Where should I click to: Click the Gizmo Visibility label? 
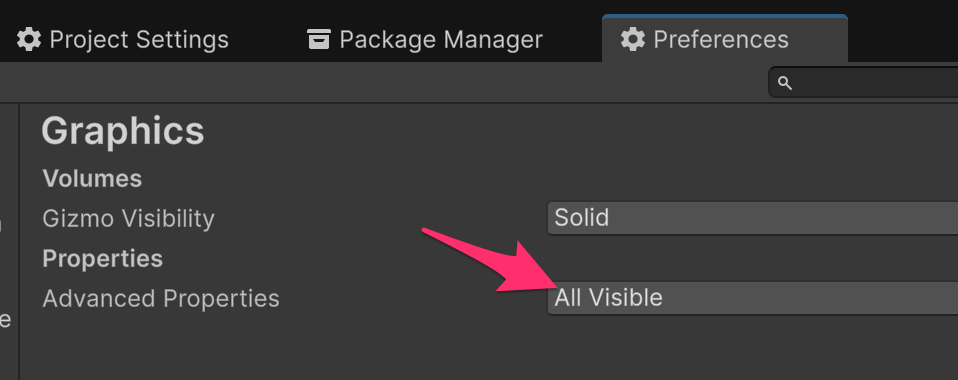128,219
